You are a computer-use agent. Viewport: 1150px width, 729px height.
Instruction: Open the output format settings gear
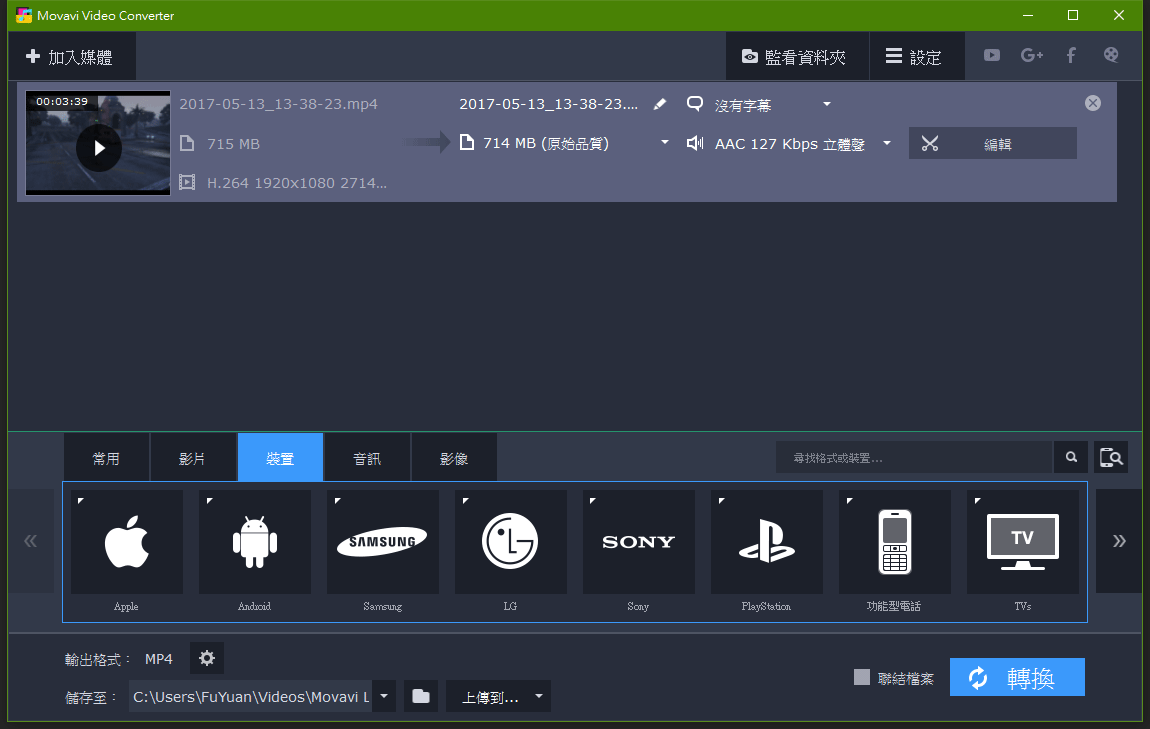point(207,658)
